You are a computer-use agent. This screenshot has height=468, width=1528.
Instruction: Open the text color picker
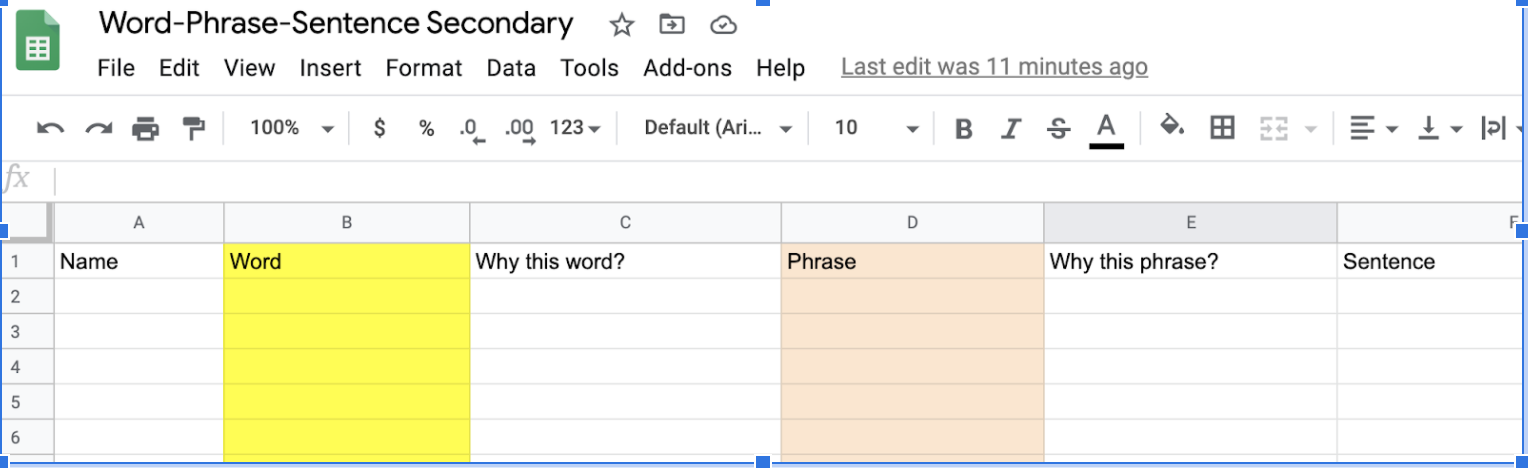pyautogui.click(x=1106, y=129)
